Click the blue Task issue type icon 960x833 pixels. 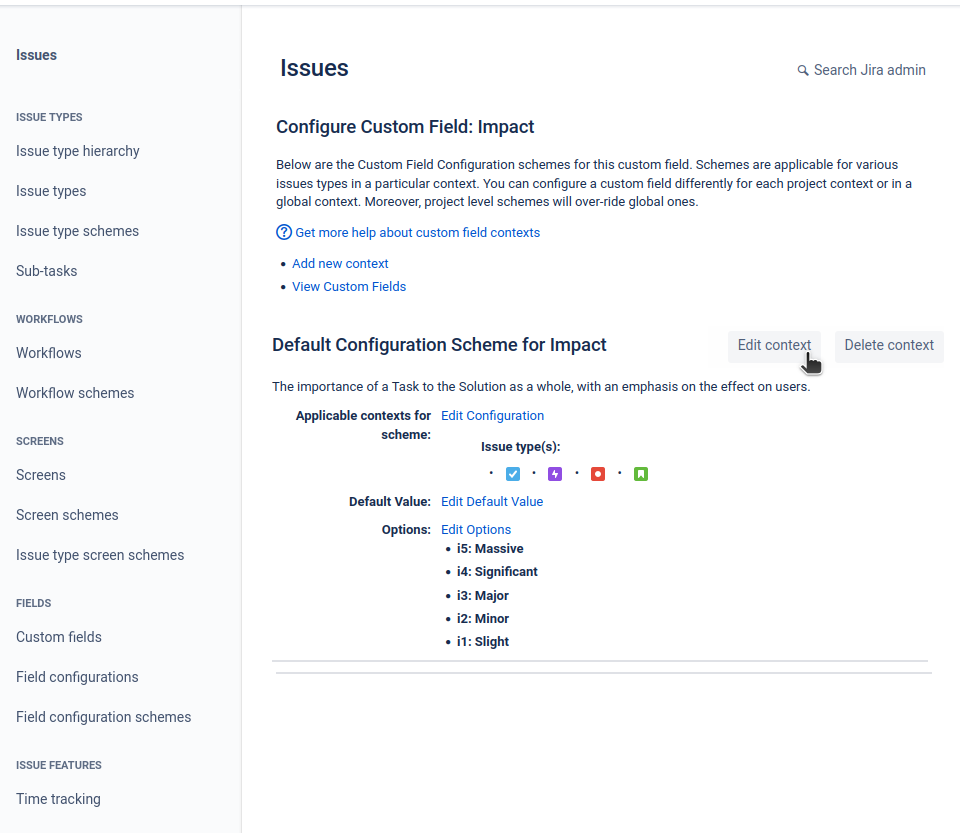tap(513, 474)
